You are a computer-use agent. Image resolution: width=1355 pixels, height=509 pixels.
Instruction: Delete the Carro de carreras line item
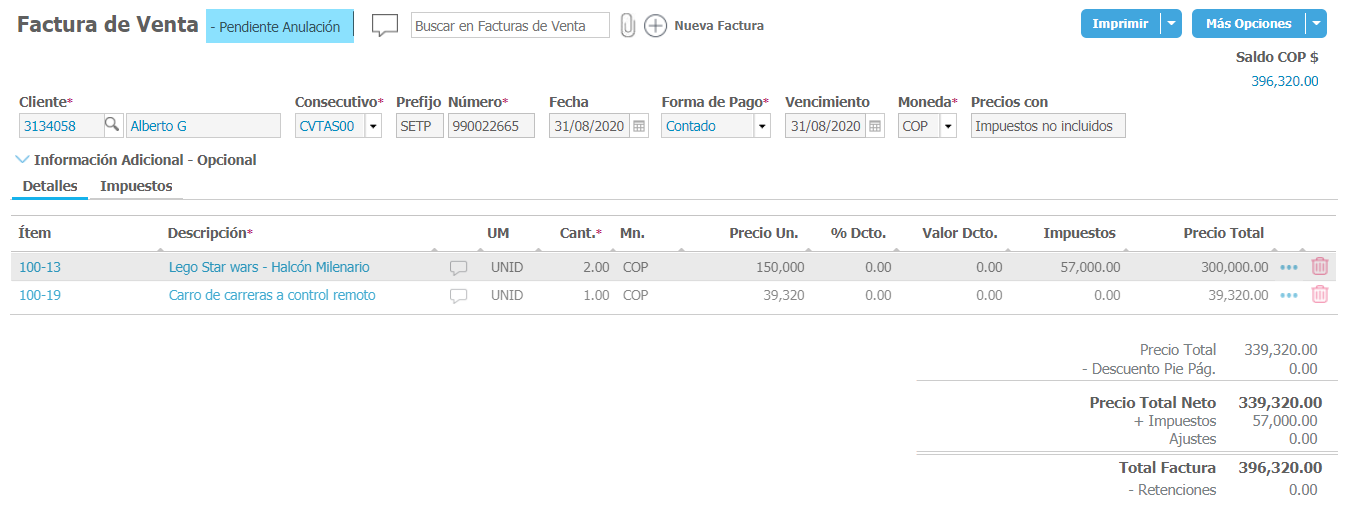(x=1320, y=295)
